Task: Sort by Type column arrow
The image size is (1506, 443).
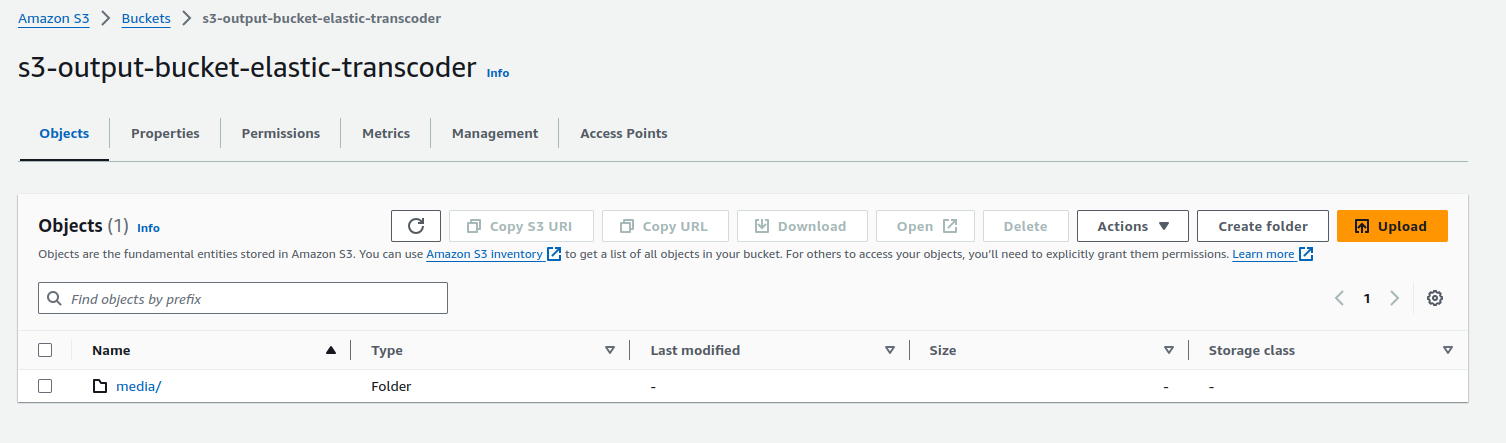Action: (x=610, y=350)
